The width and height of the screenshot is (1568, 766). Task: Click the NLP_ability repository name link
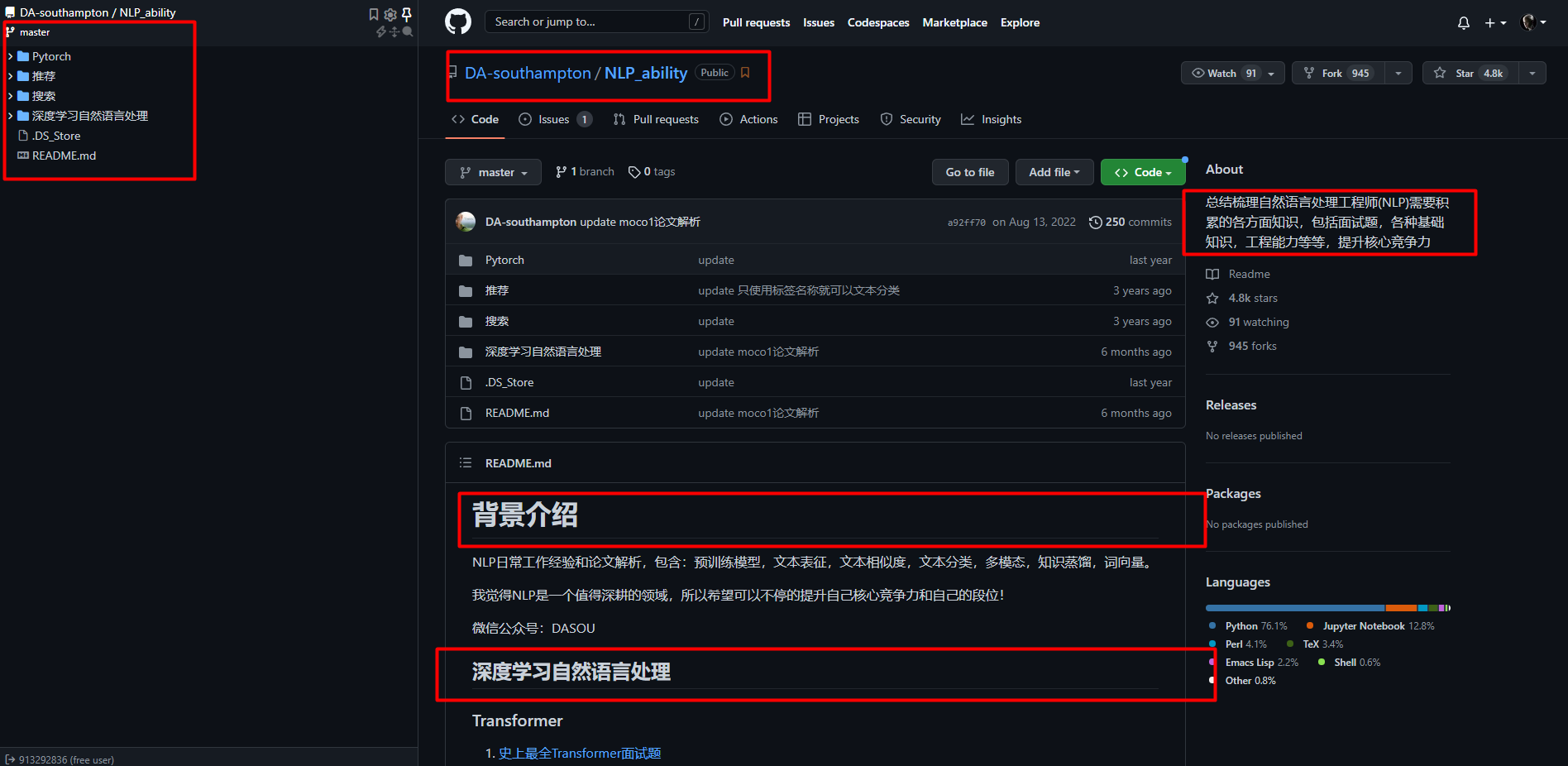[646, 73]
